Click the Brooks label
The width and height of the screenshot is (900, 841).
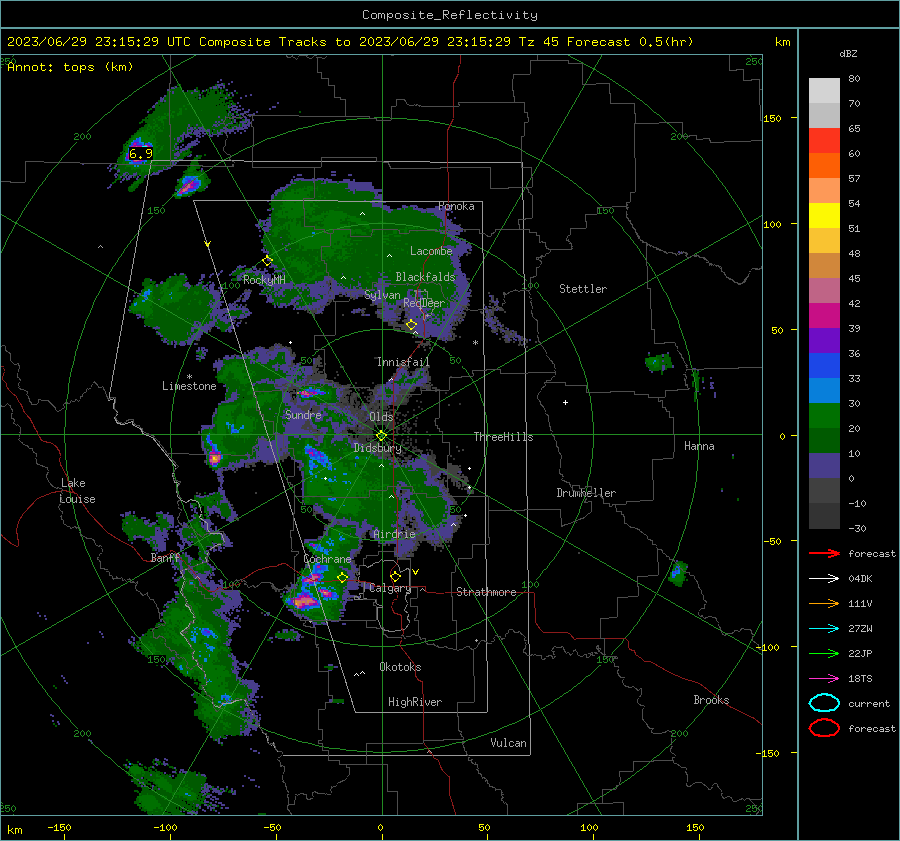point(711,700)
